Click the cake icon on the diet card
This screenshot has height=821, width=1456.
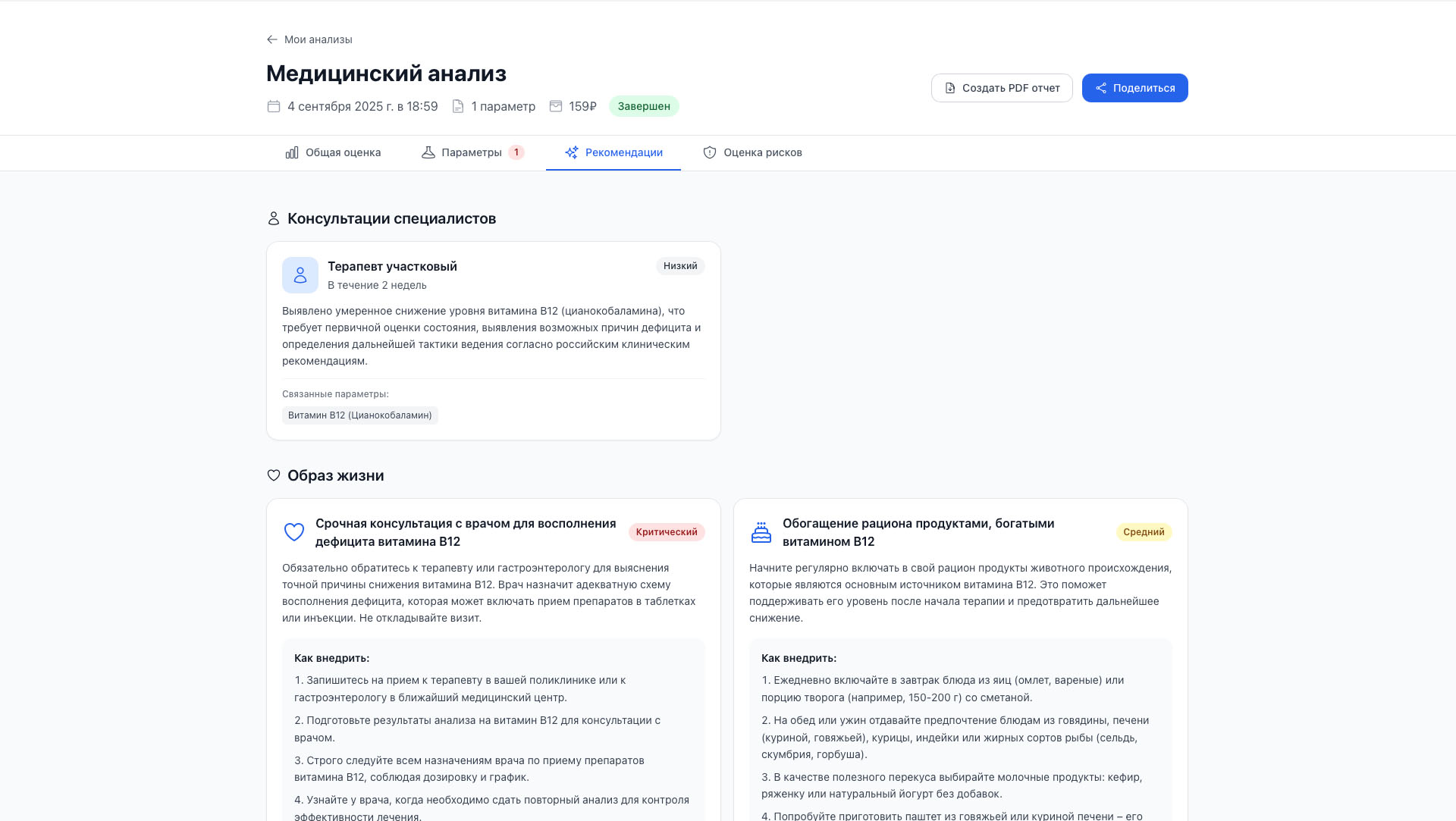(x=761, y=532)
